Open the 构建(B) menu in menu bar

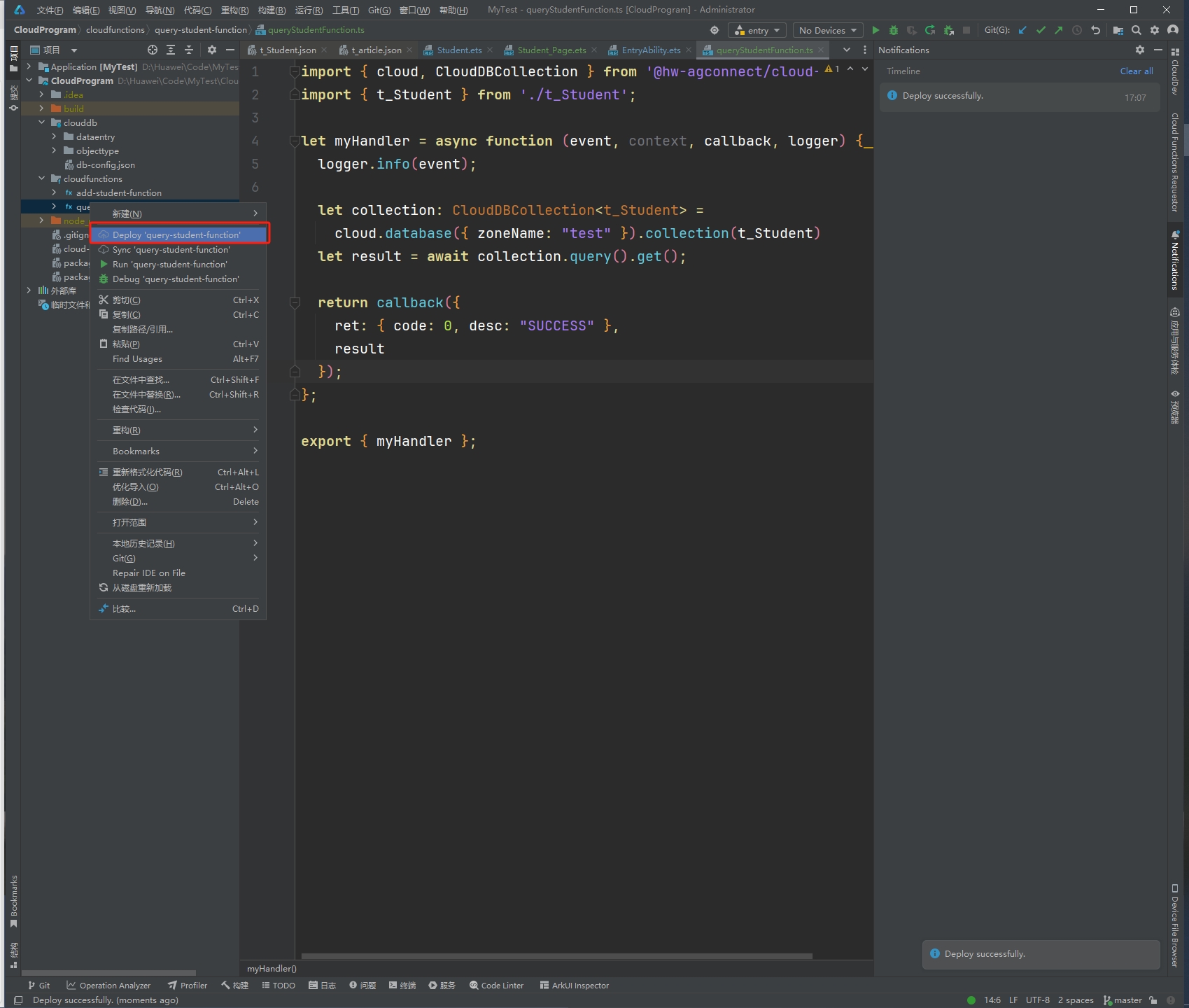point(272,10)
